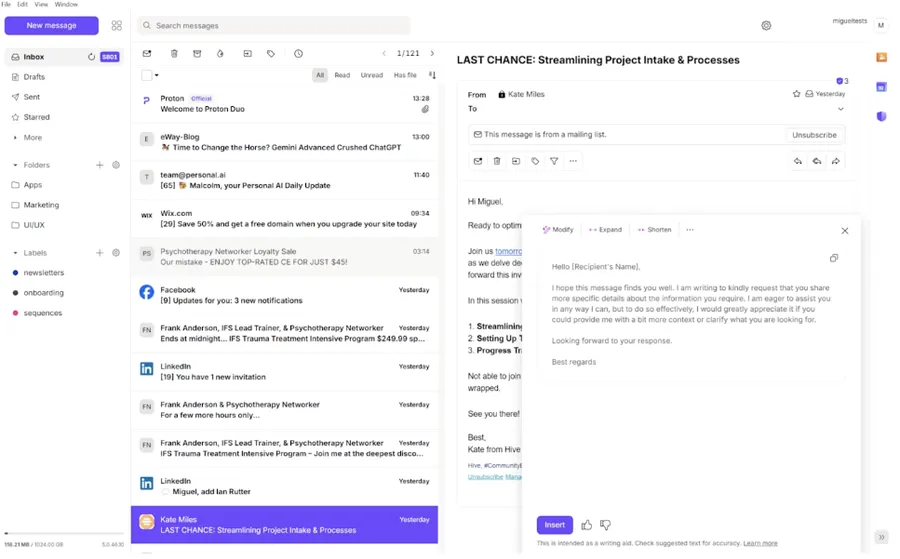Expand the More item in sidebar
900x559 pixels.
point(33,137)
